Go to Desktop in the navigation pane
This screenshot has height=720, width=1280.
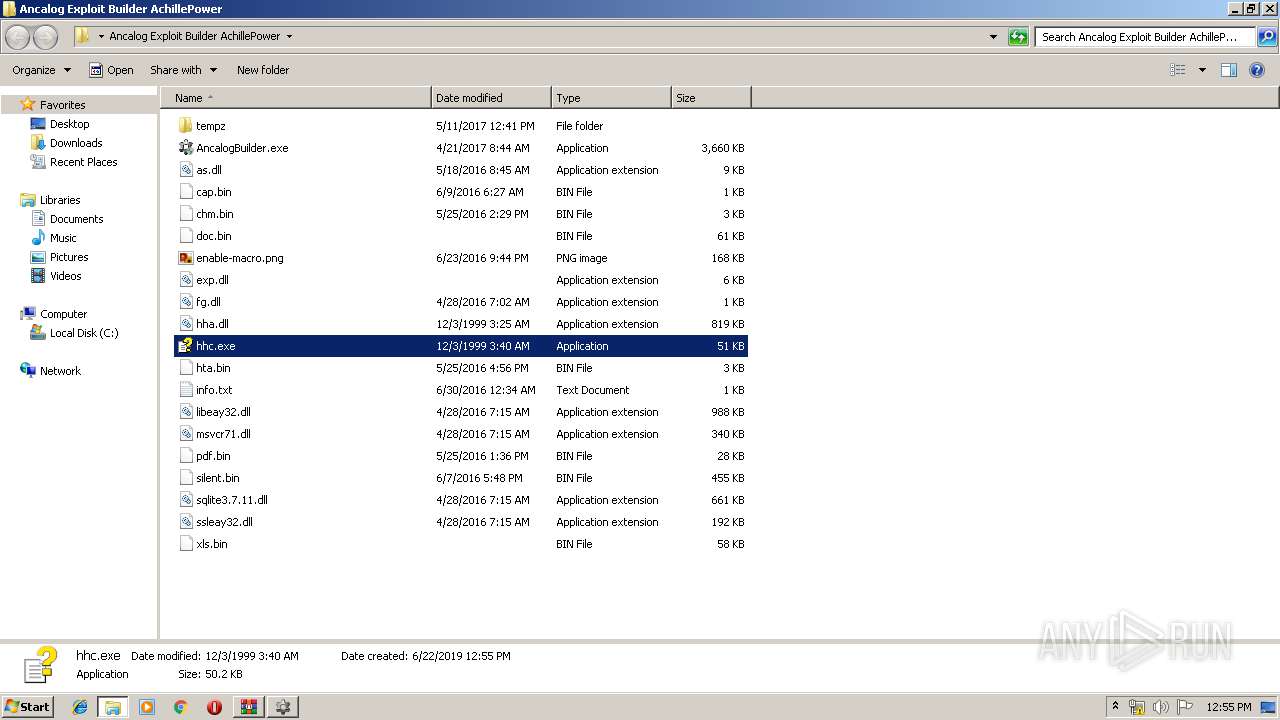pyautogui.click(x=69, y=124)
